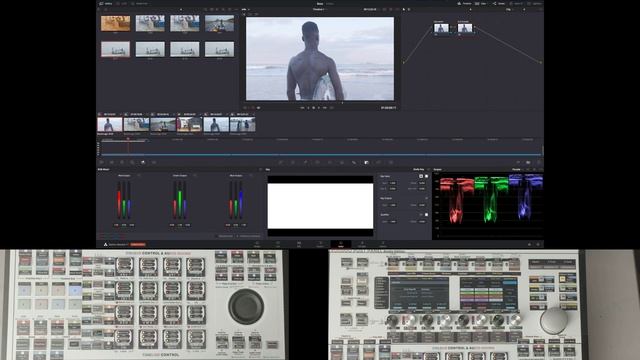640x360 pixels.
Task: Toggle Qualifier matte/mask button in Key panel
Action: [427, 214]
